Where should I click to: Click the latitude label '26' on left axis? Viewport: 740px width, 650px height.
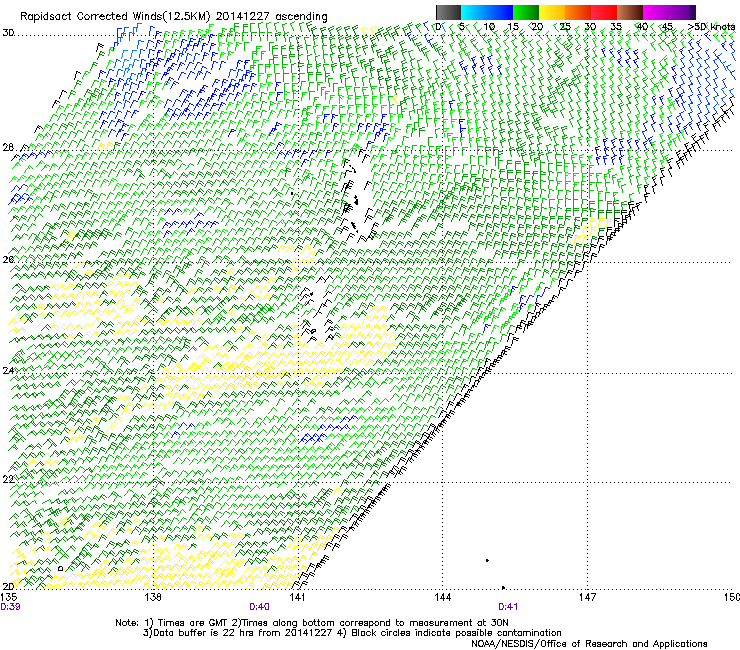pyautogui.click(x=8, y=260)
